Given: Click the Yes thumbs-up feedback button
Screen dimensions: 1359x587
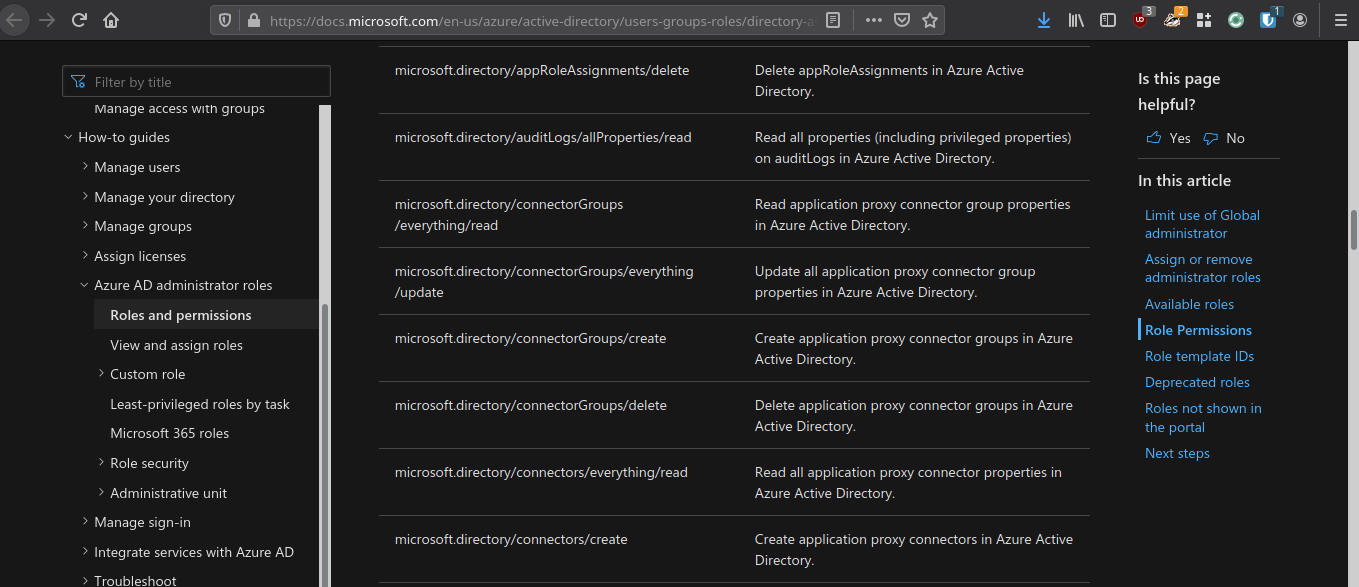Looking at the screenshot, I should tap(1168, 138).
